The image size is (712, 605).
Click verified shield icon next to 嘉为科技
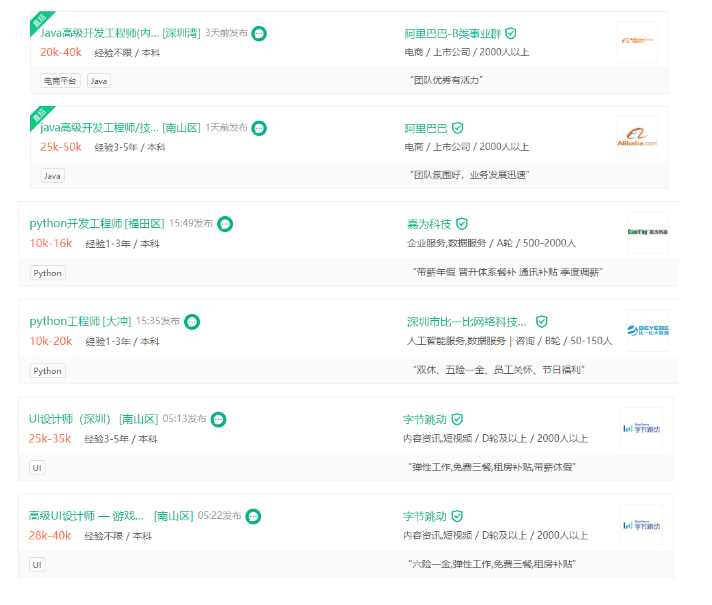pyautogui.click(x=462, y=224)
